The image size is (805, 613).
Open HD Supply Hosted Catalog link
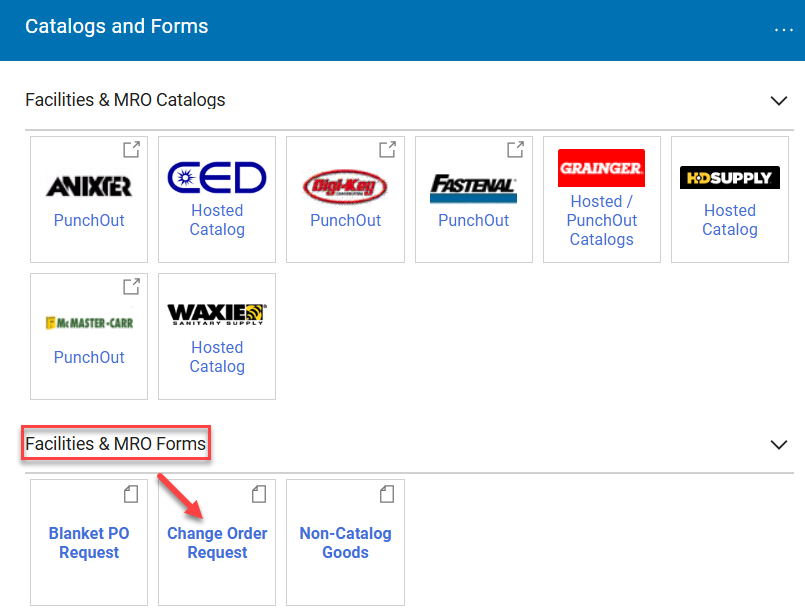click(x=730, y=220)
